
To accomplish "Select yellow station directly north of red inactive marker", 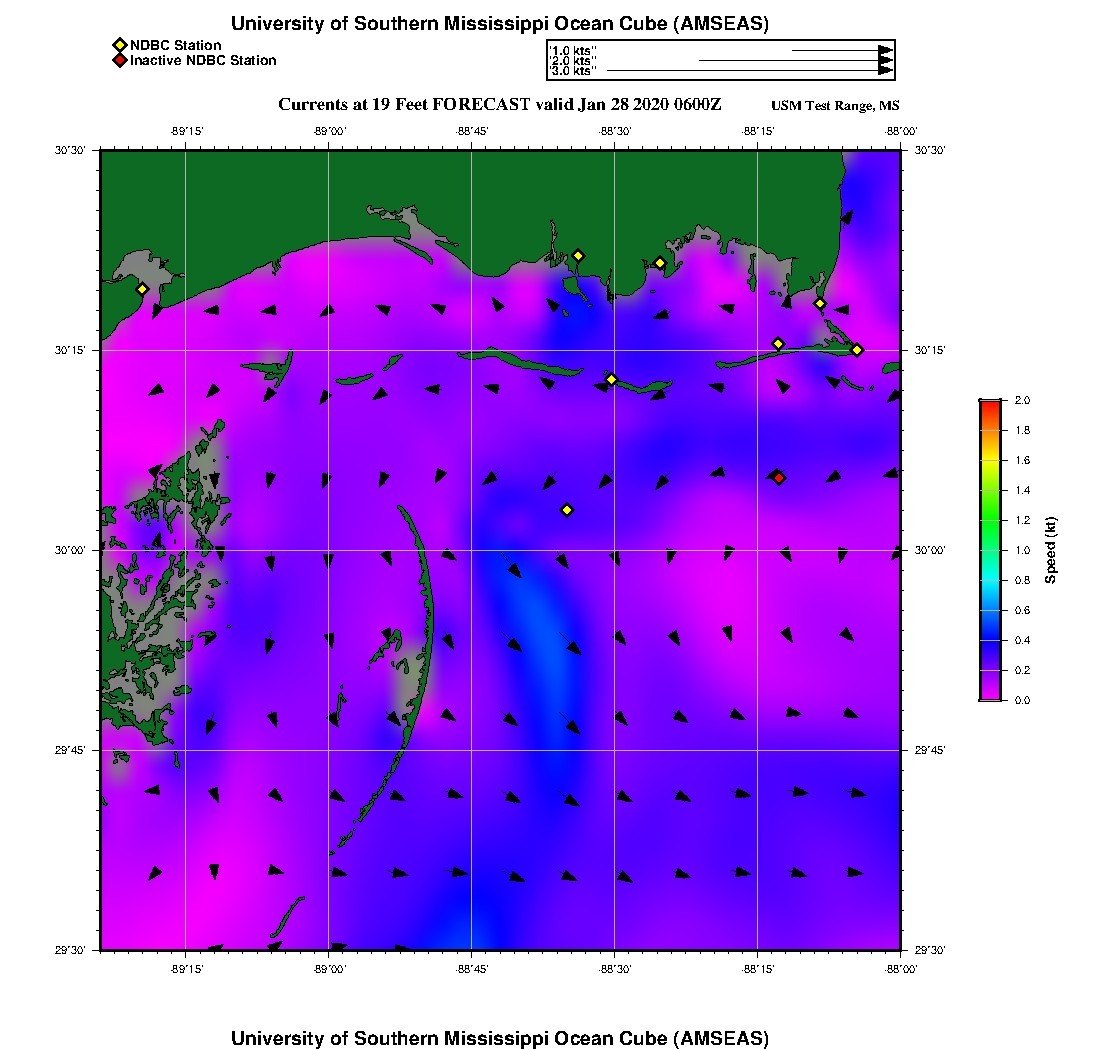I will 778,344.
